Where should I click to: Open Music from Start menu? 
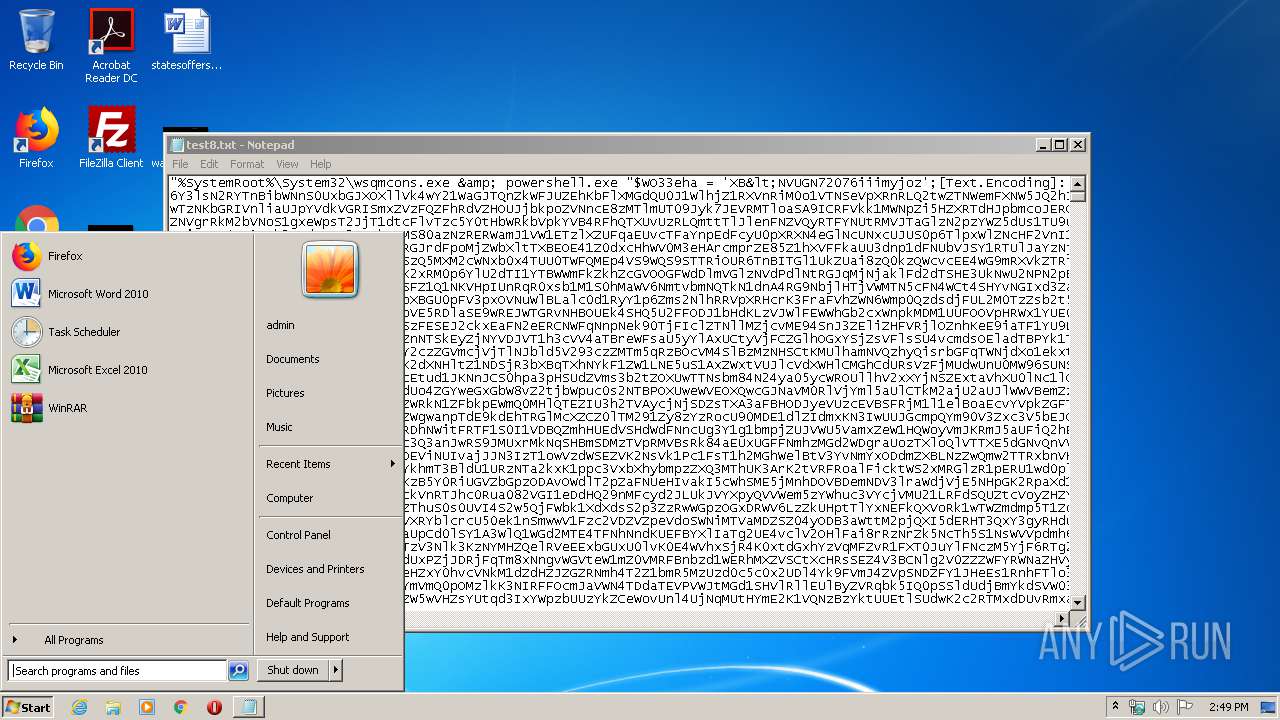coord(279,427)
